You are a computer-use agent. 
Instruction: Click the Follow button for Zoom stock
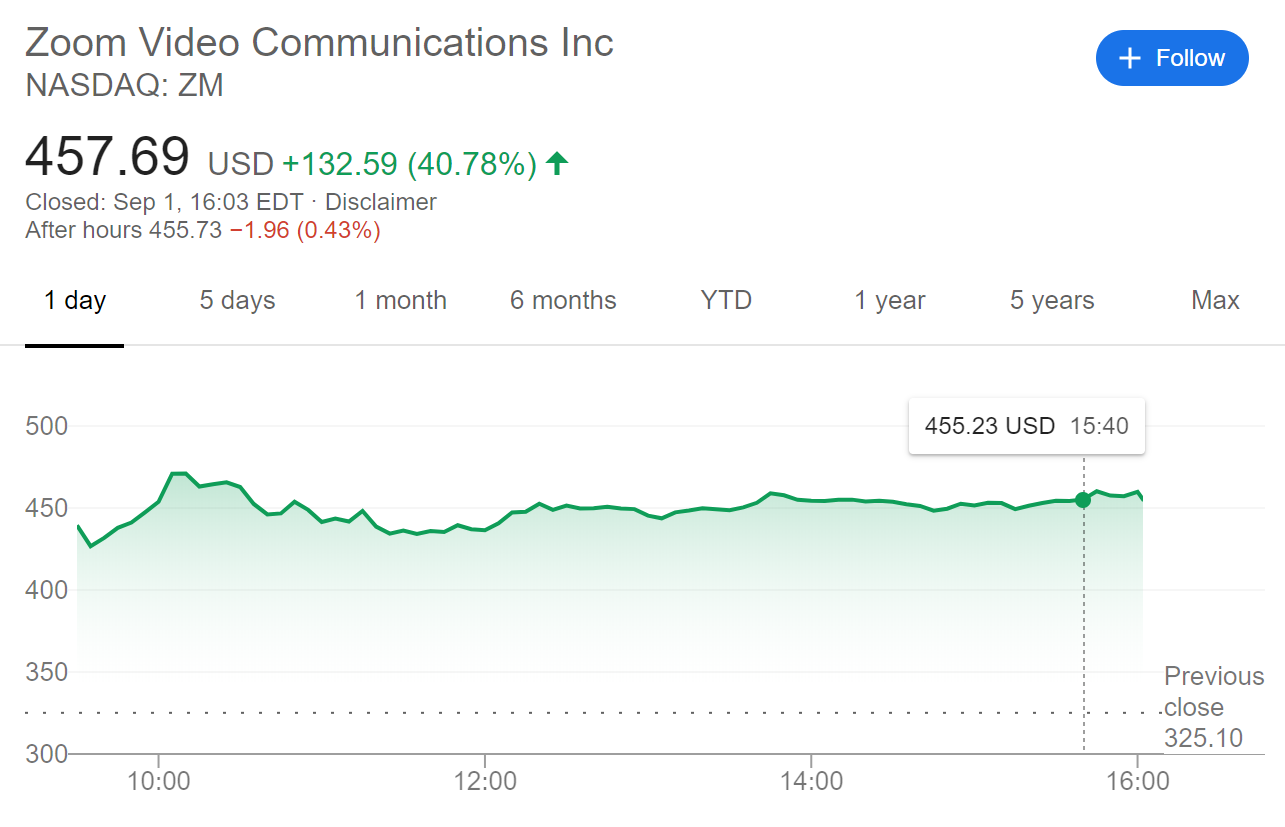[1172, 58]
